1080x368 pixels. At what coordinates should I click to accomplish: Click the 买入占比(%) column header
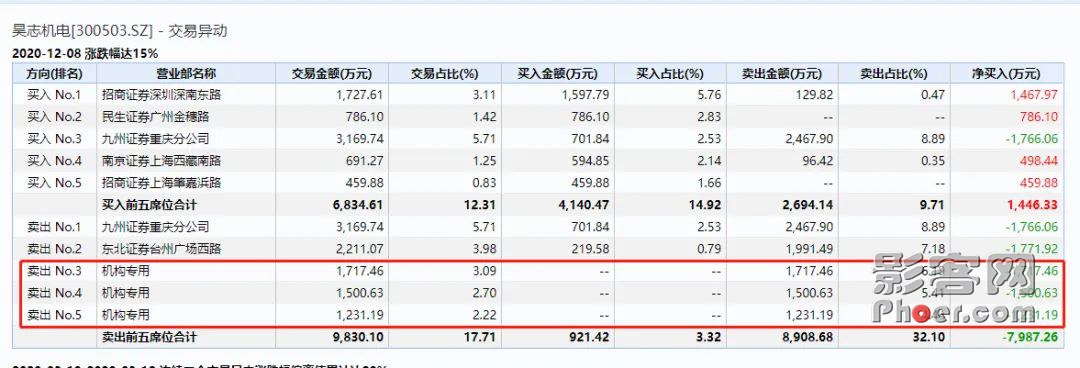pyautogui.click(x=669, y=74)
